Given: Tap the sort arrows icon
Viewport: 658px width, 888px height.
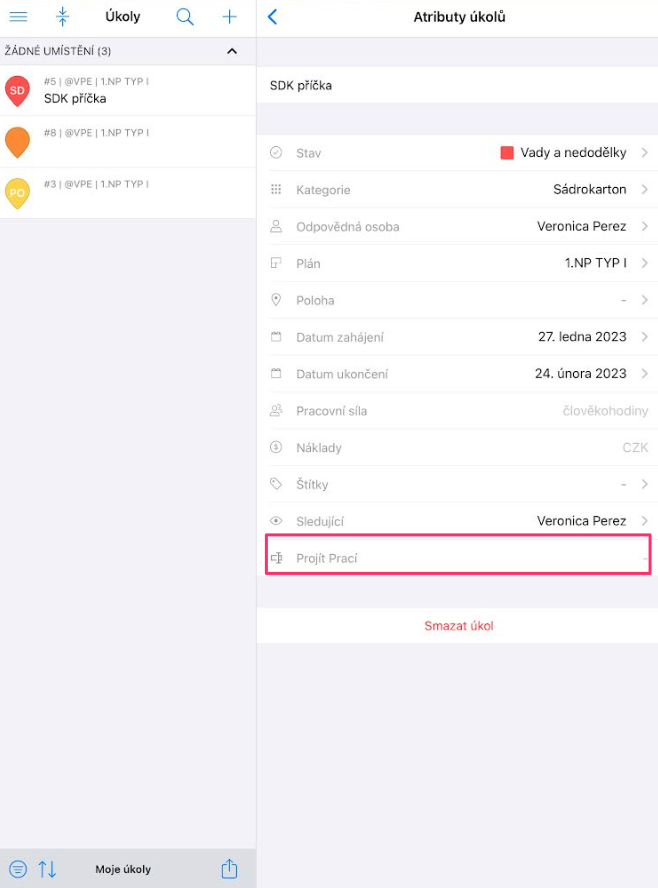Looking at the screenshot, I should [47, 869].
